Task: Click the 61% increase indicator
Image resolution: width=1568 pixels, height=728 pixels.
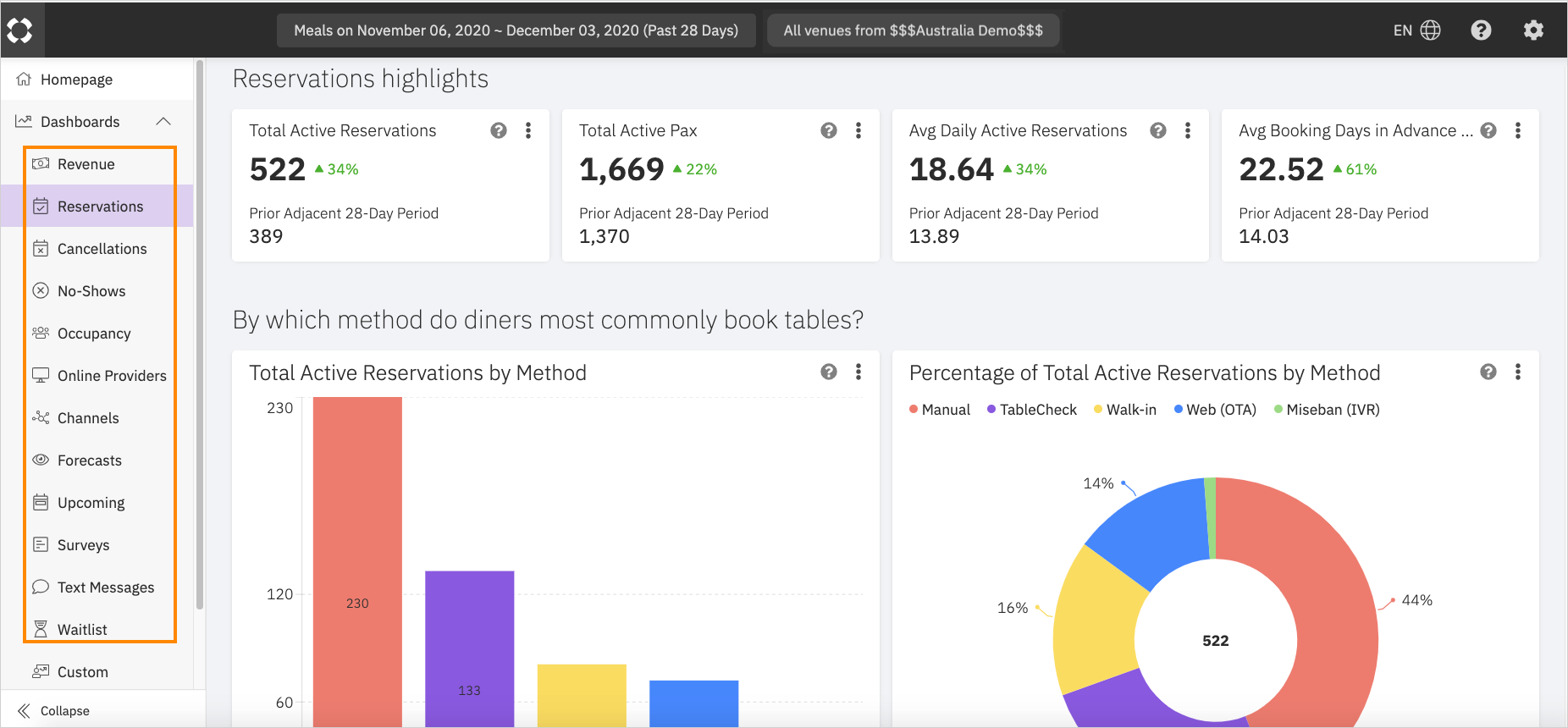Action: pyautogui.click(x=1355, y=169)
